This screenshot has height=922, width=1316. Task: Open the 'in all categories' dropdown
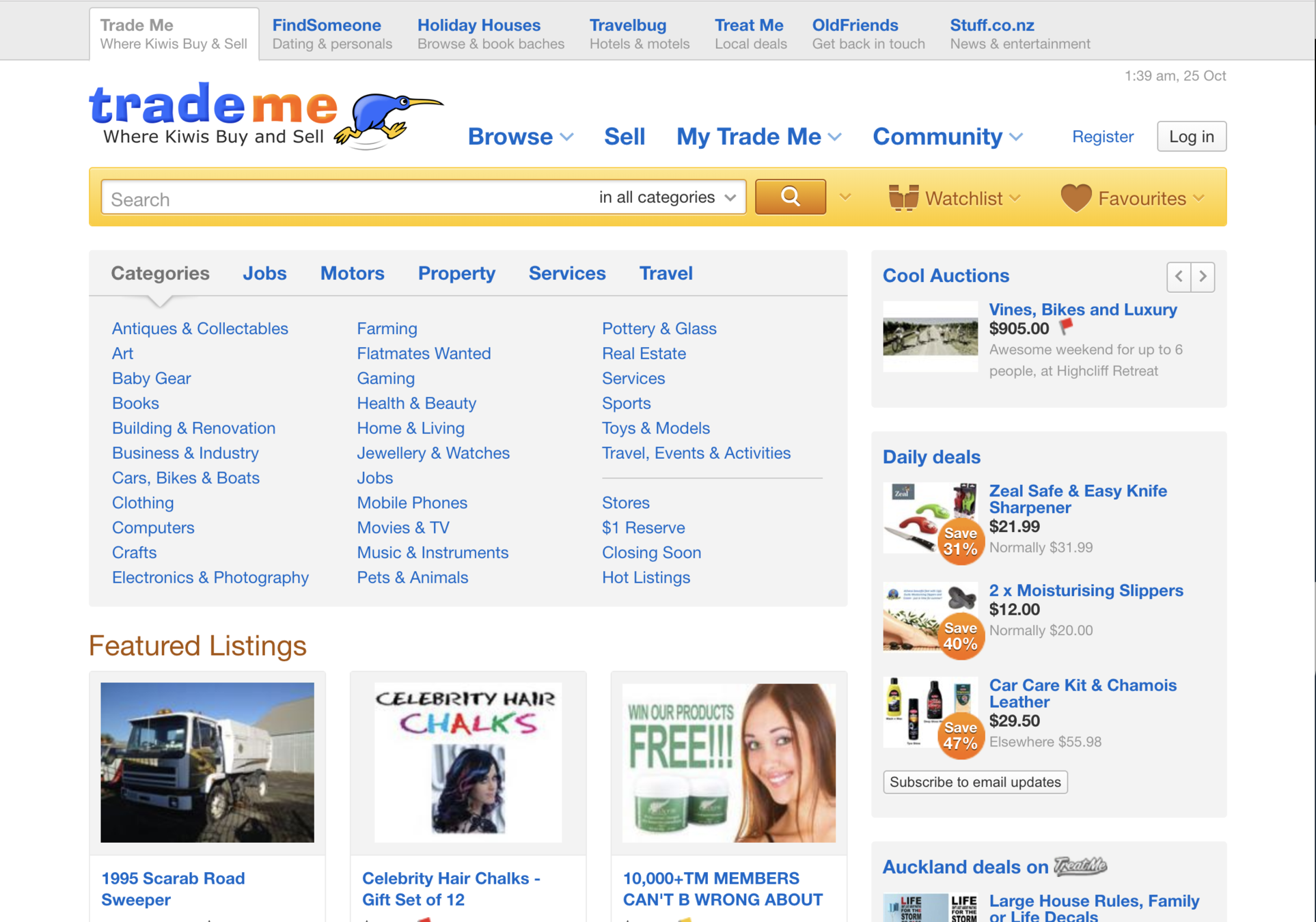(667, 197)
